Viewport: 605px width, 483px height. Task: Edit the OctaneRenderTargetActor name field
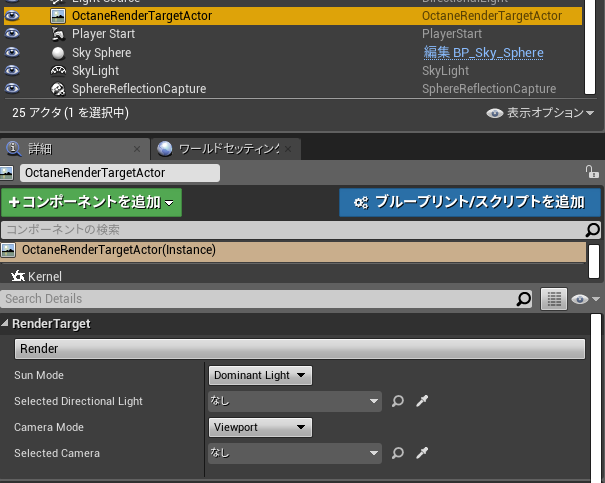(x=120, y=173)
